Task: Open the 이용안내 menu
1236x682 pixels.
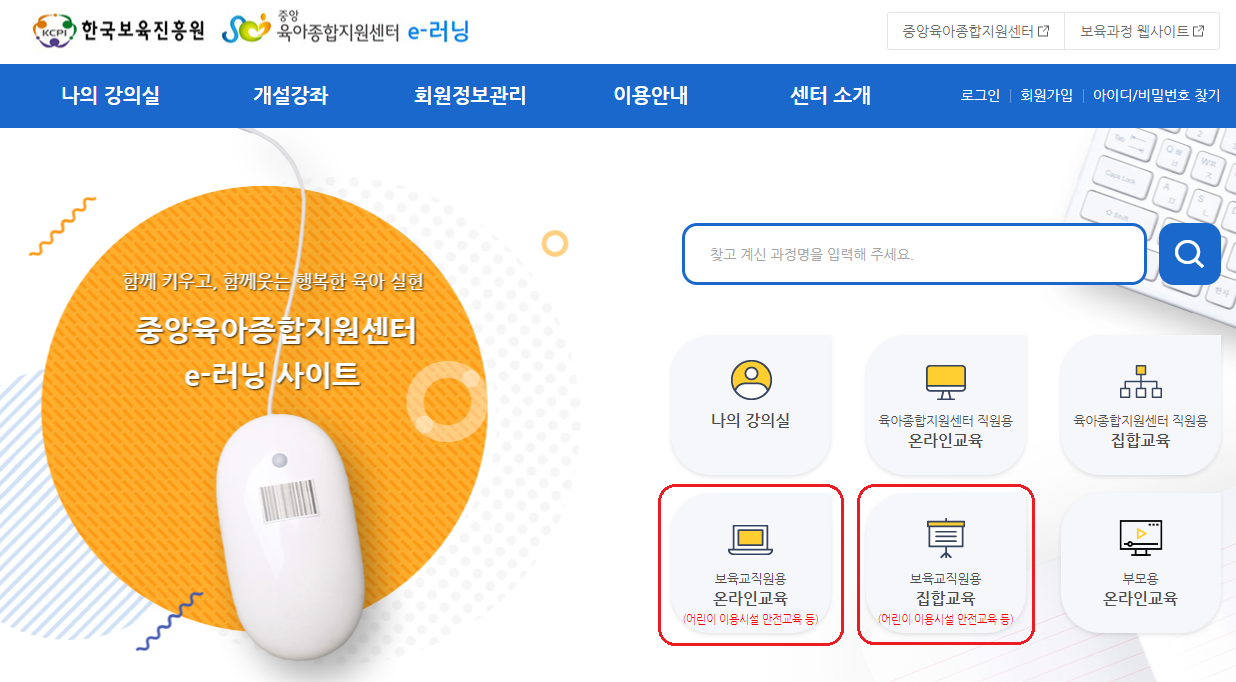Action: click(x=651, y=96)
